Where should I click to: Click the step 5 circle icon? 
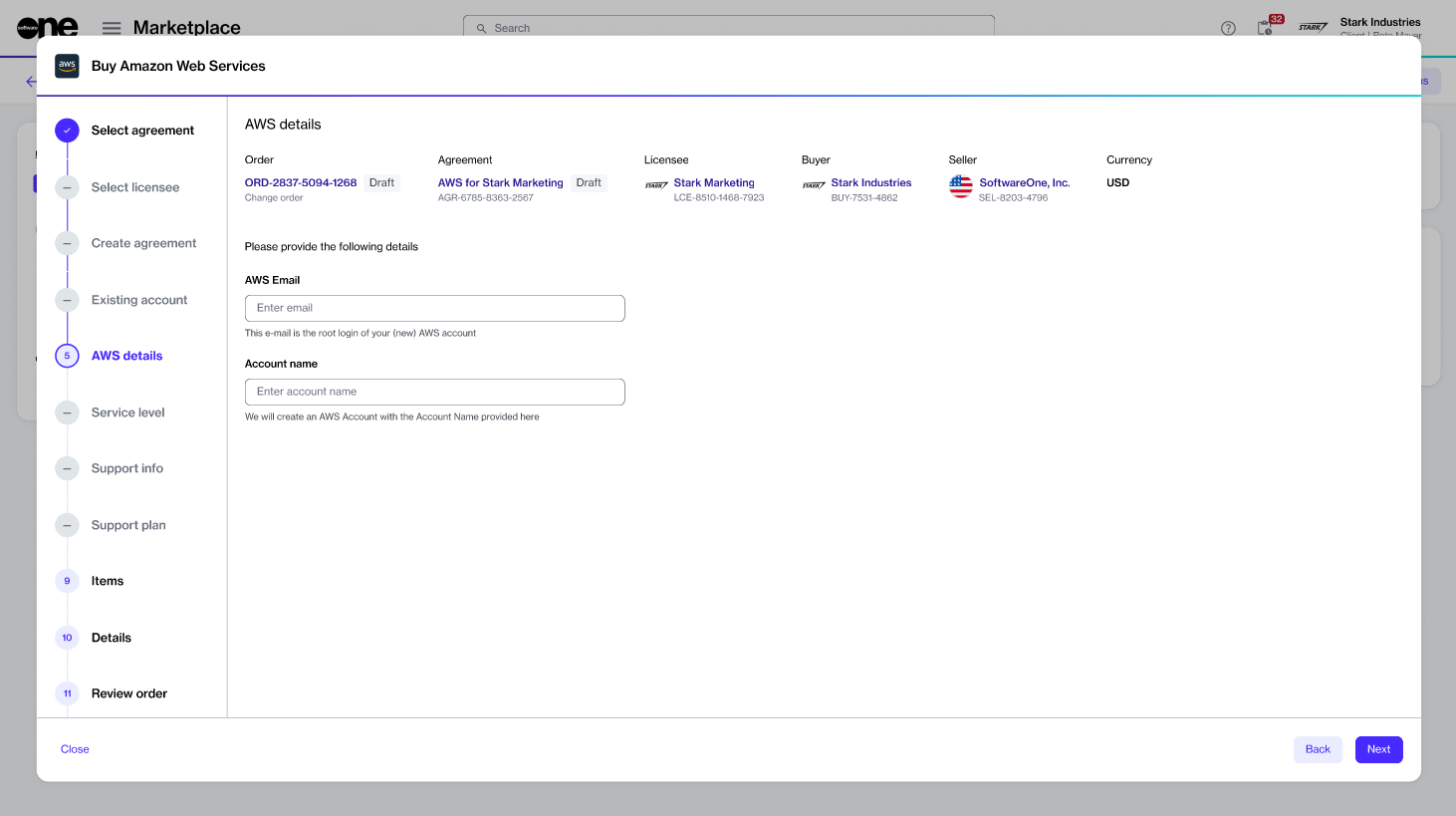coord(67,356)
